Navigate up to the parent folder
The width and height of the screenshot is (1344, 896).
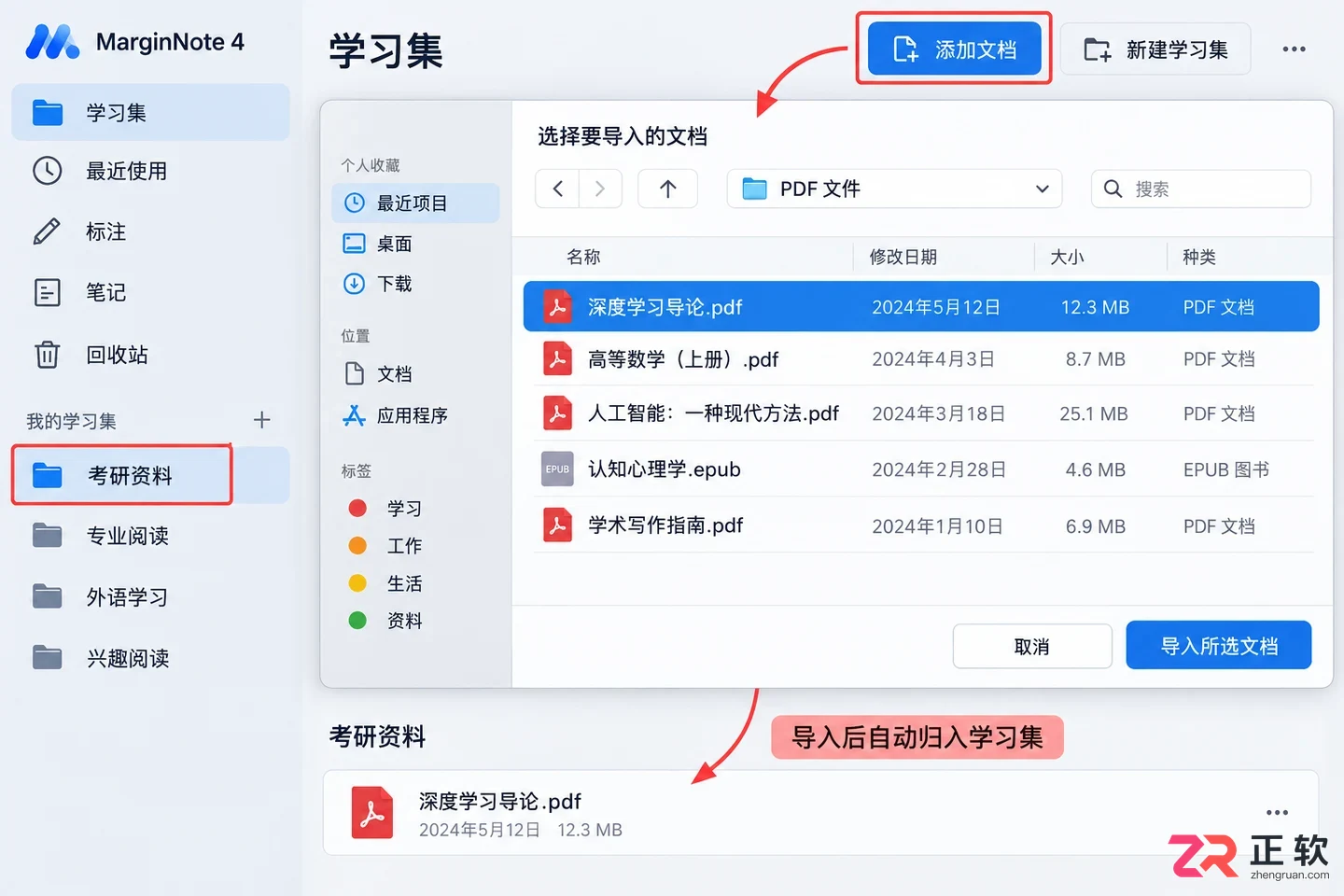coord(667,189)
